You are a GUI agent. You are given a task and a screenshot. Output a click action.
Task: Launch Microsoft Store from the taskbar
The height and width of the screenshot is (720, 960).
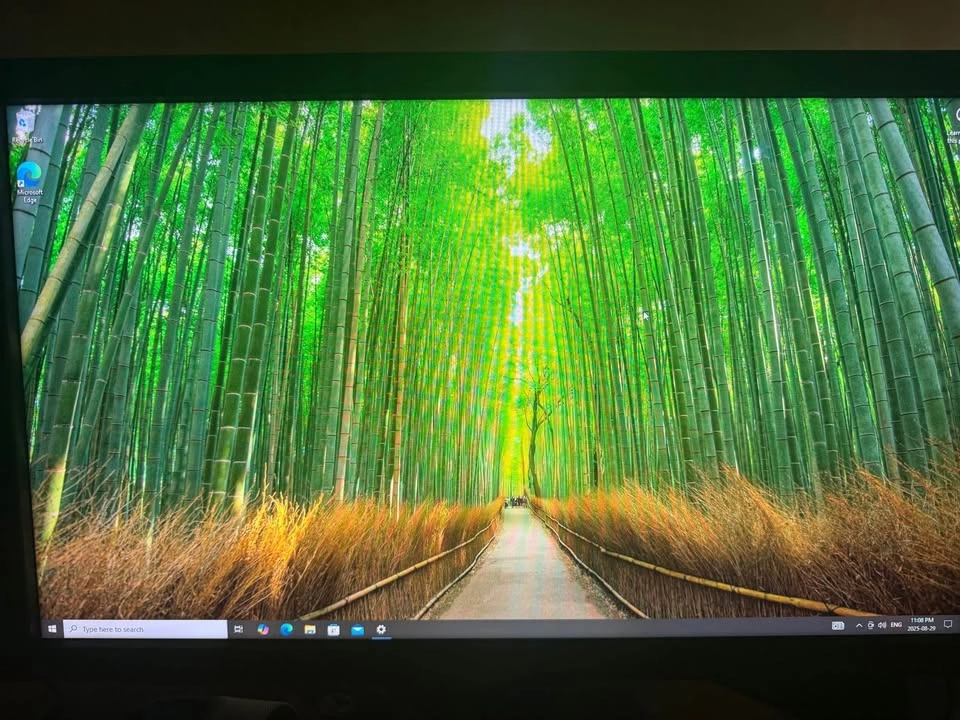(x=333, y=629)
